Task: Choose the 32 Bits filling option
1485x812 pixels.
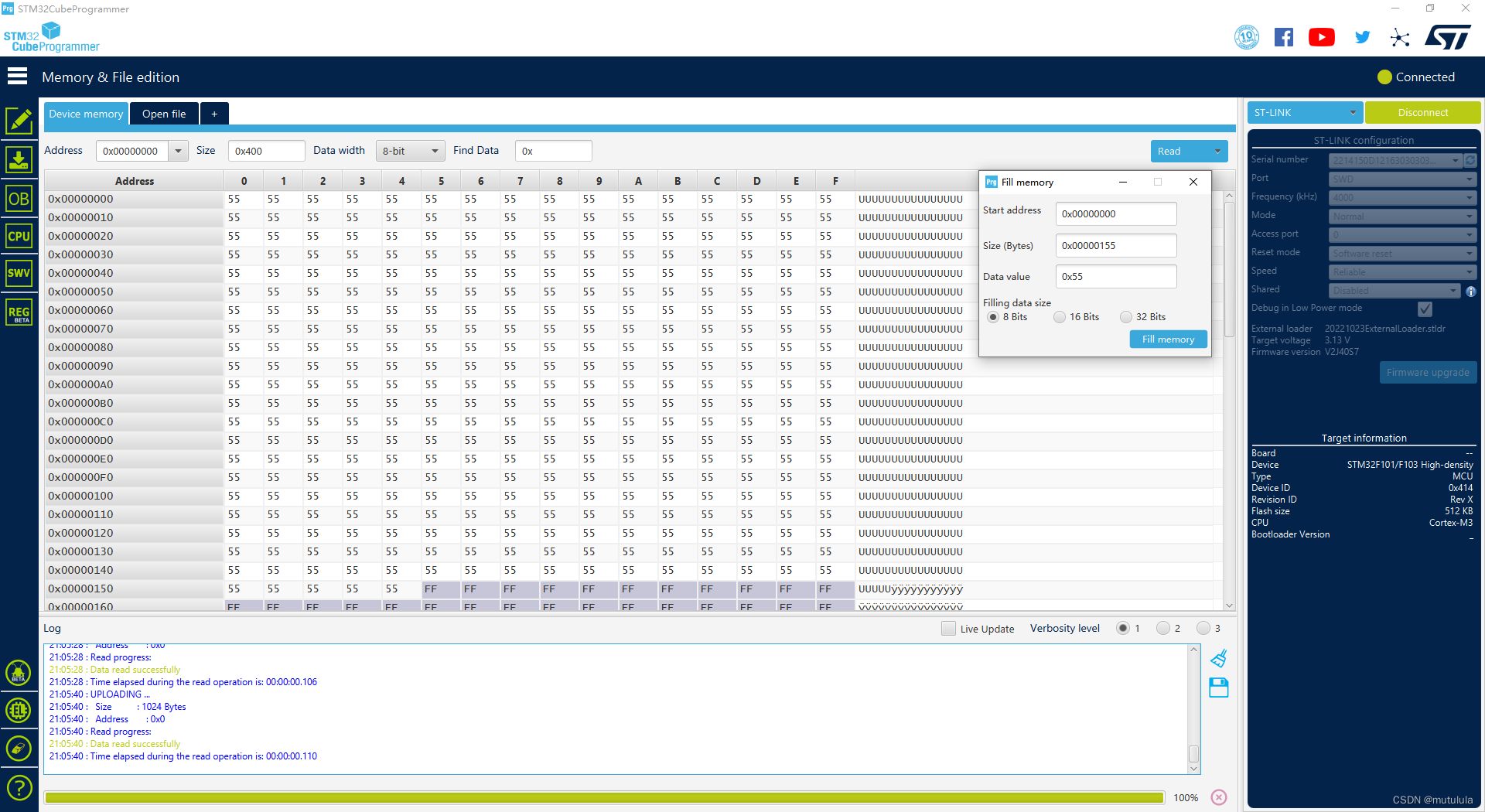Action: tap(1127, 317)
